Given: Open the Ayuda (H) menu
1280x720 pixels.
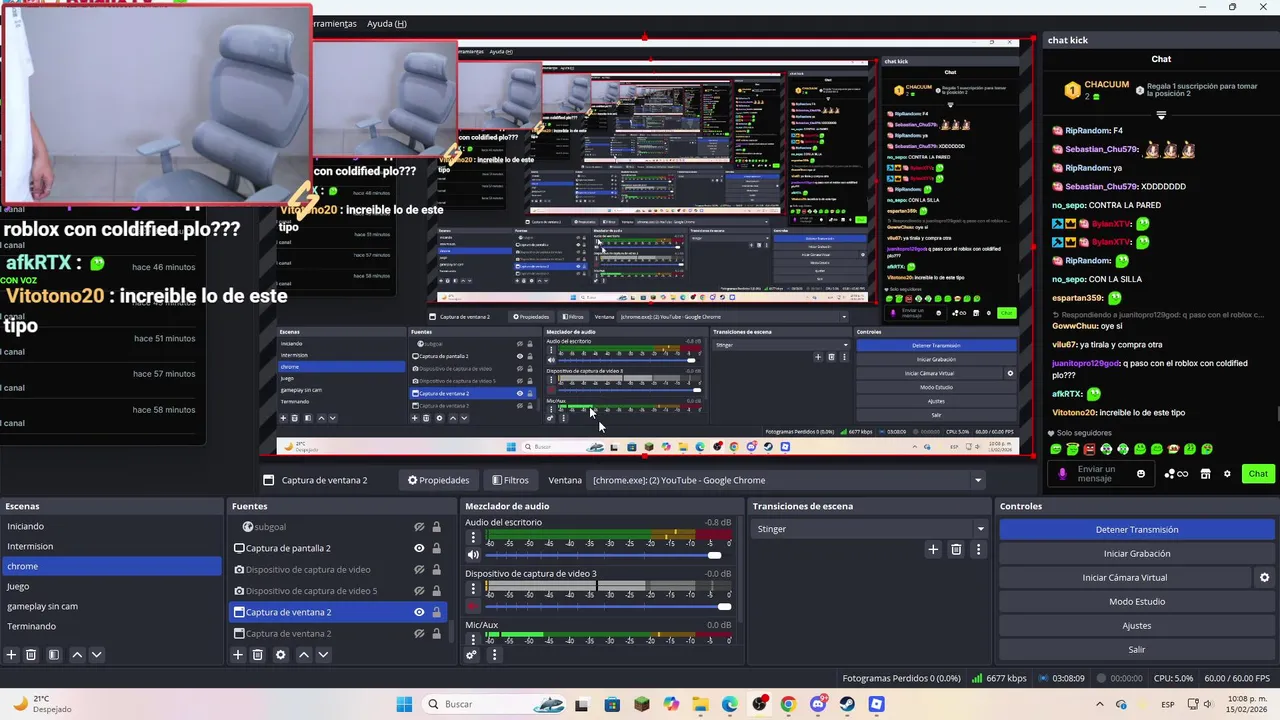Looking at the screenshot, I should pyautogui.click(x=387, y=23).
